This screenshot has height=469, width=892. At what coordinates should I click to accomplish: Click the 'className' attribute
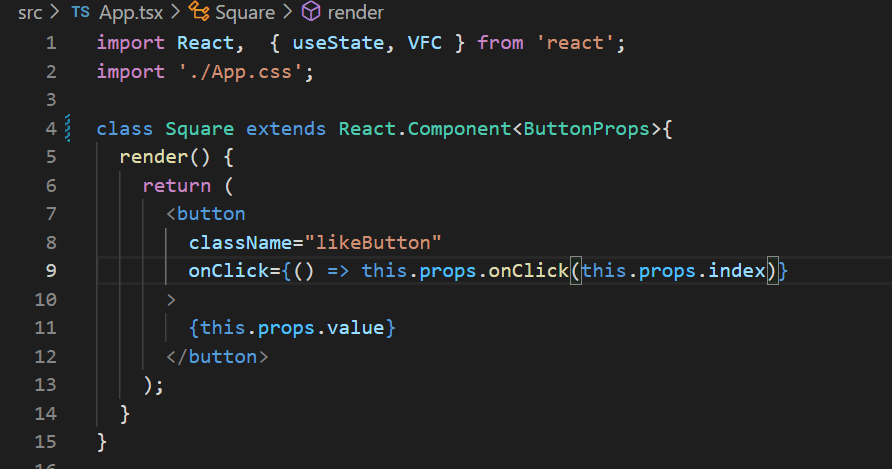240,243
